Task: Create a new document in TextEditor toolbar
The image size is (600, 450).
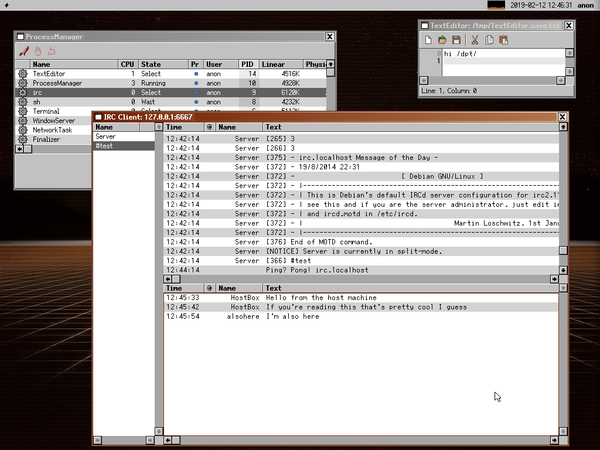Action: pyautogui.click(x=428, y=40)
